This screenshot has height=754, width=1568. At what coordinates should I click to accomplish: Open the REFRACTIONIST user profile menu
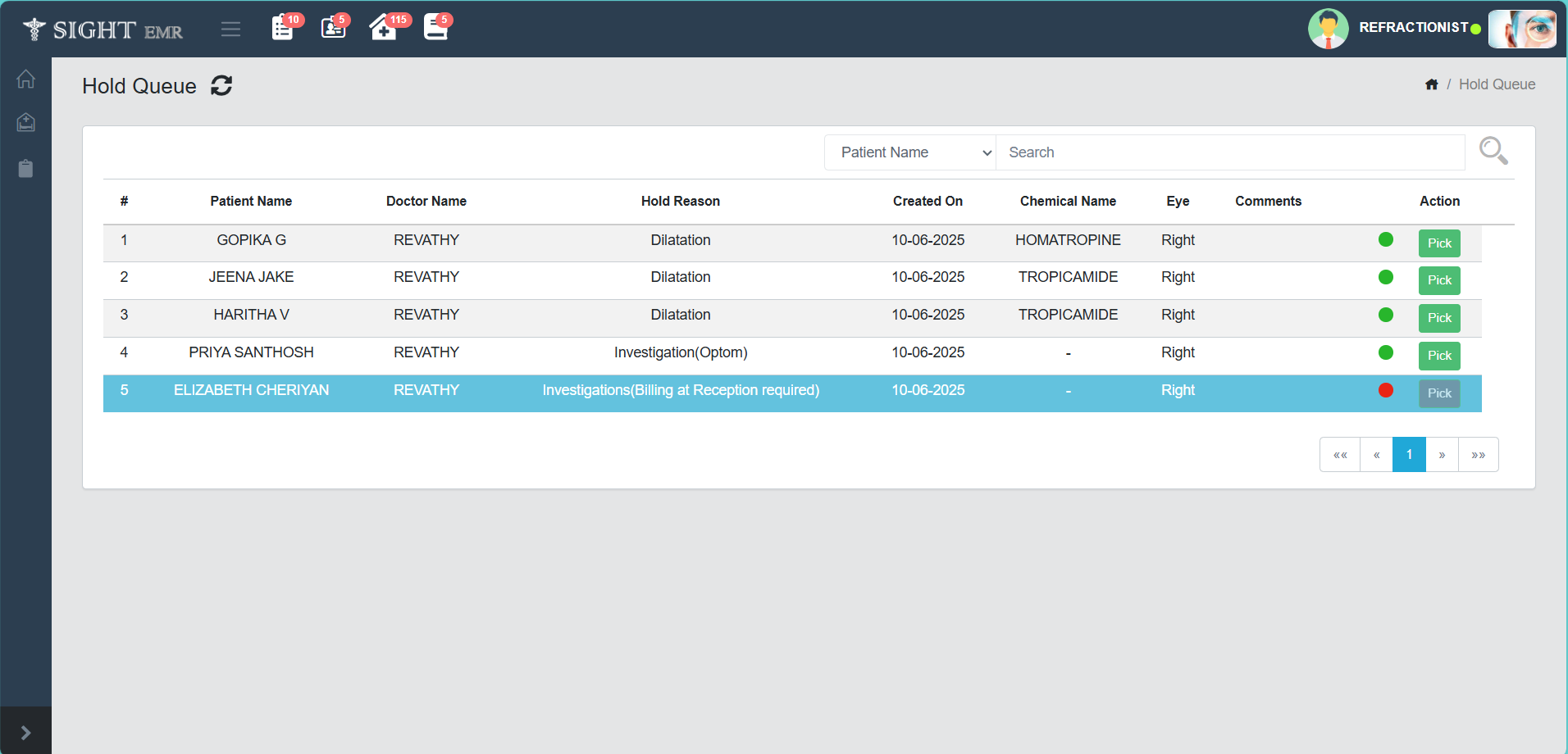pos(1412,28)
